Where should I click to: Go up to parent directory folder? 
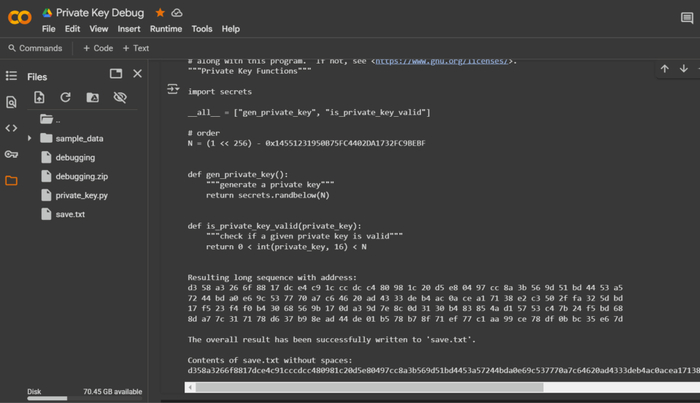pos(46,119)
